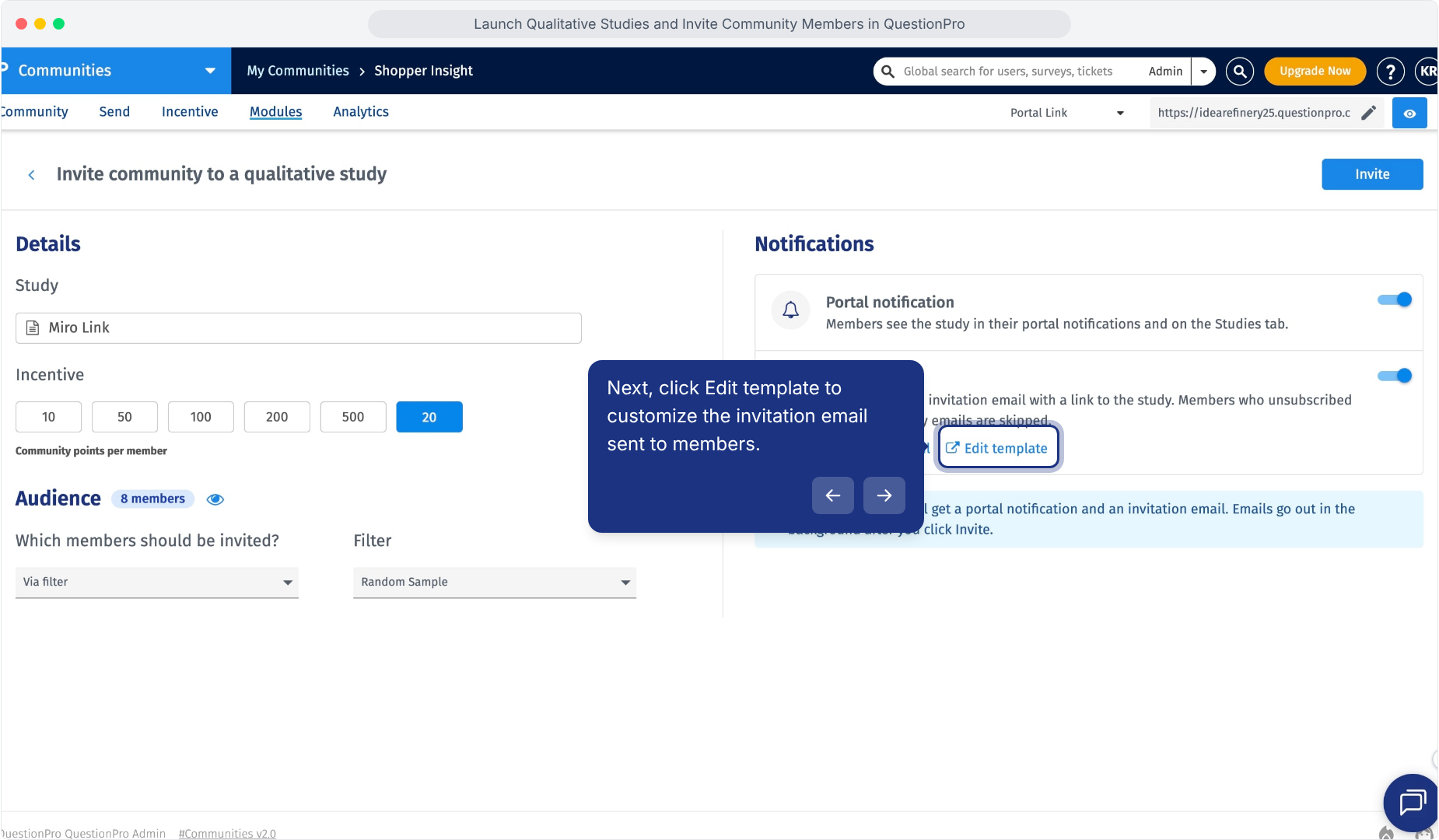Click the next step arrow in tooltip
The image size is (1439, 840).
[884, 495]
